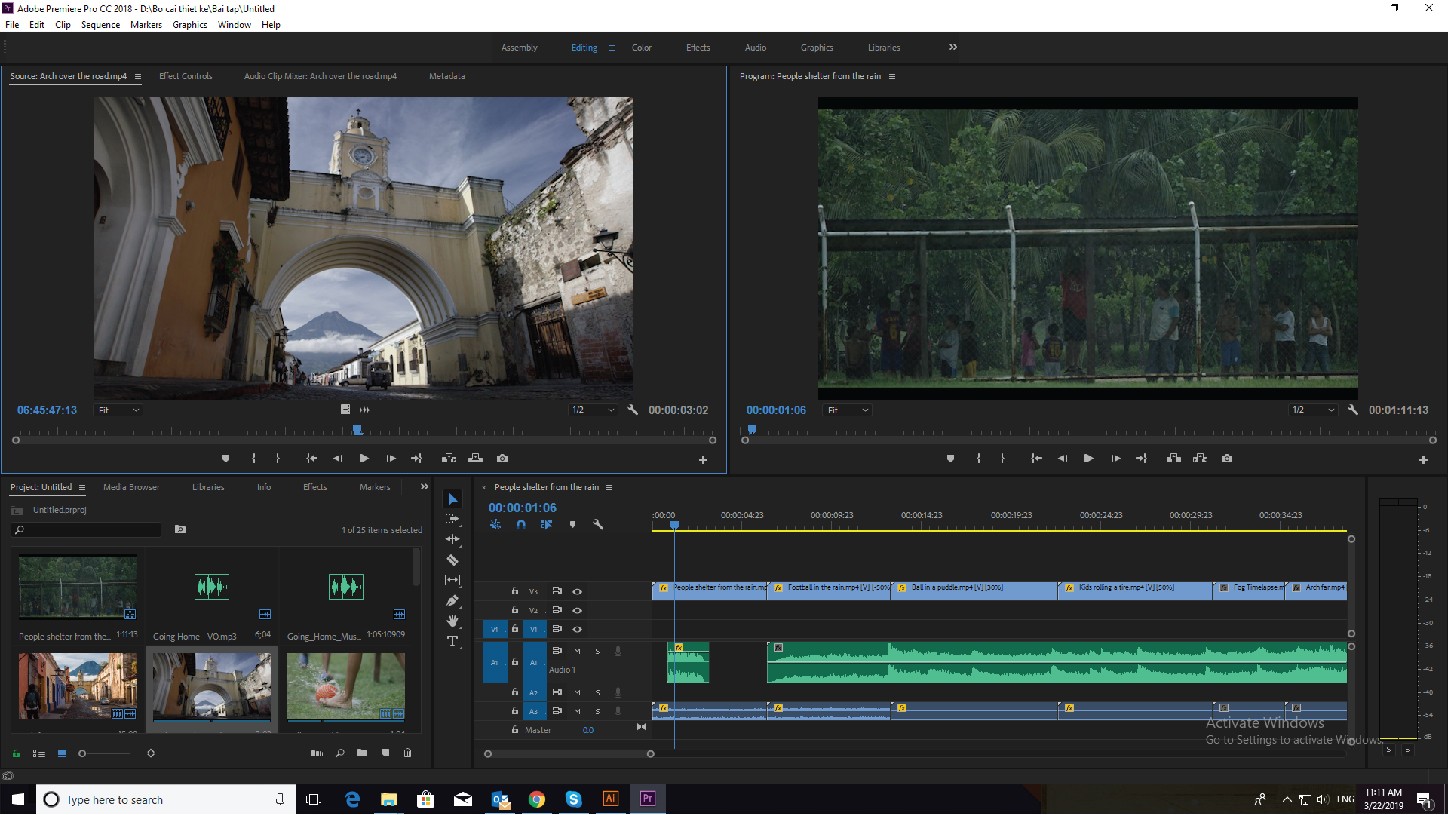1449x815 pixels.
Task: Open the Media Browser tab
Action: pyautogui.click(x=131, y=487)
